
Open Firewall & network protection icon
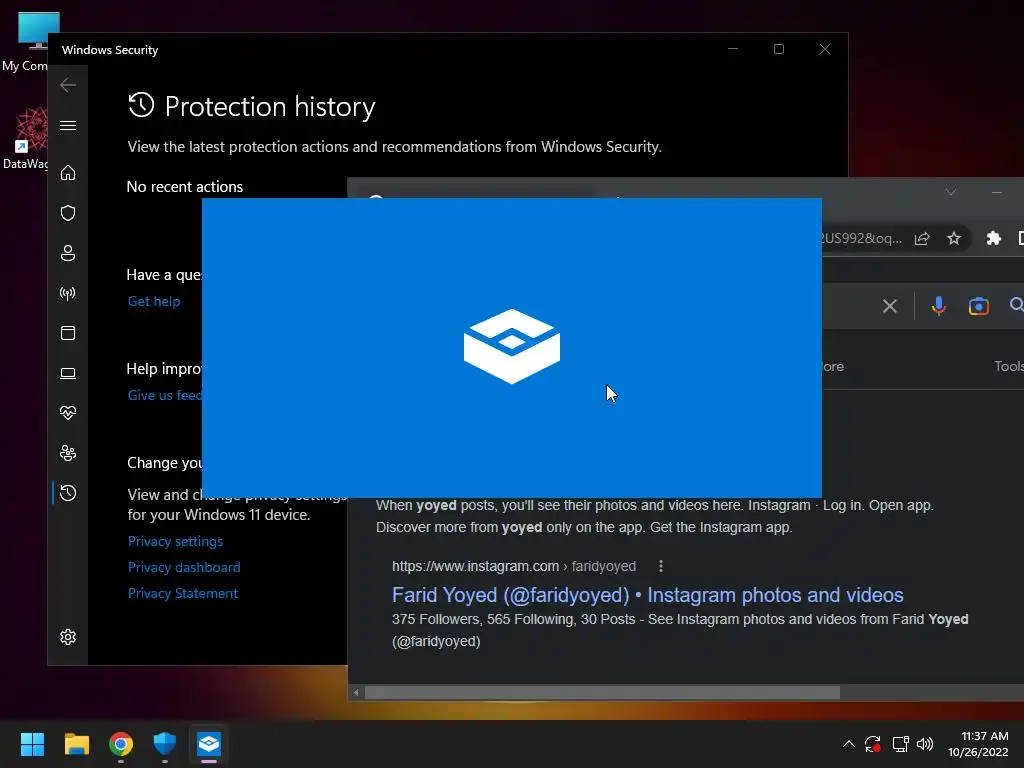click(68, 293)
